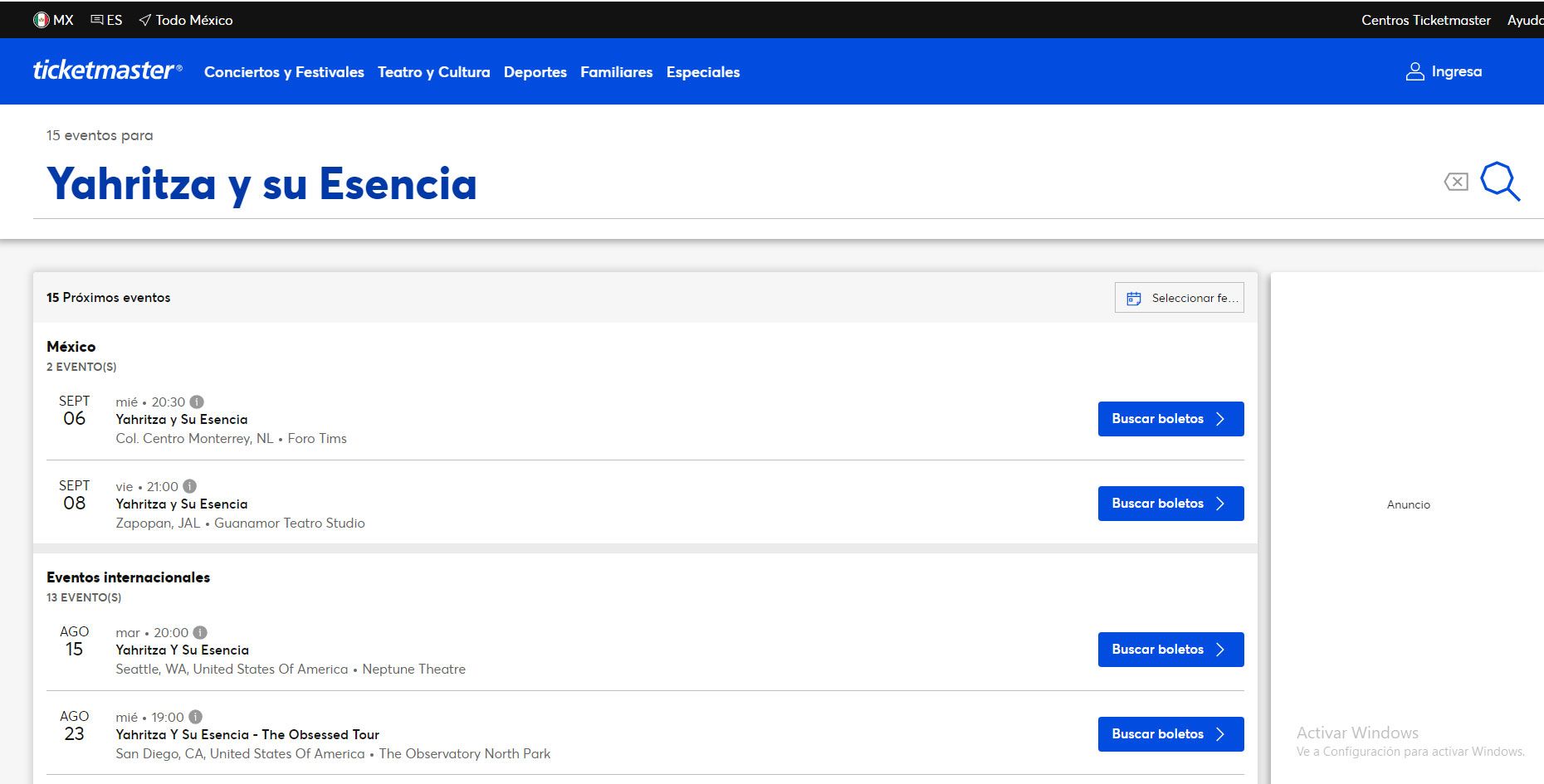The width and height of the screenshot is (1544, 784).
Task: Click the magnifying glass search icon
Action: [x=1500, y=181]
